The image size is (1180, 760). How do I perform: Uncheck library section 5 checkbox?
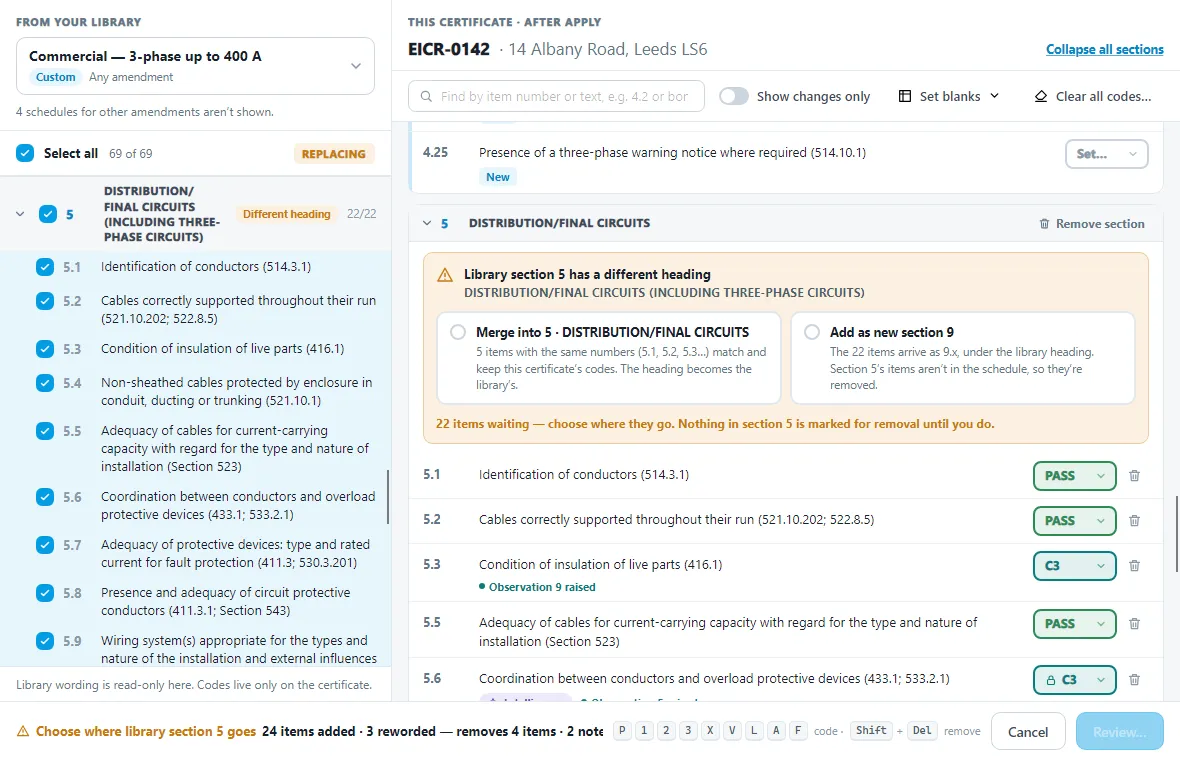pyautogui.click(x=47, y=214)
